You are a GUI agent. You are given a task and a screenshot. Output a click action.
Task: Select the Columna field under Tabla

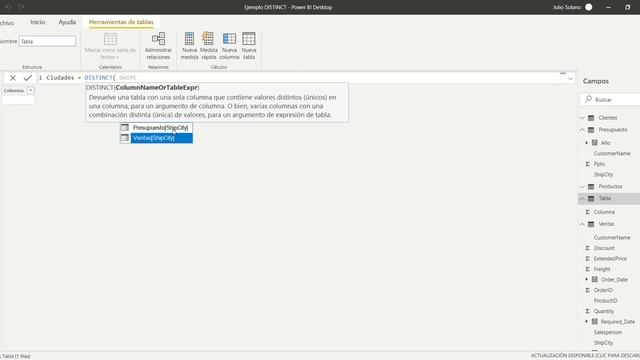point(604,212)
